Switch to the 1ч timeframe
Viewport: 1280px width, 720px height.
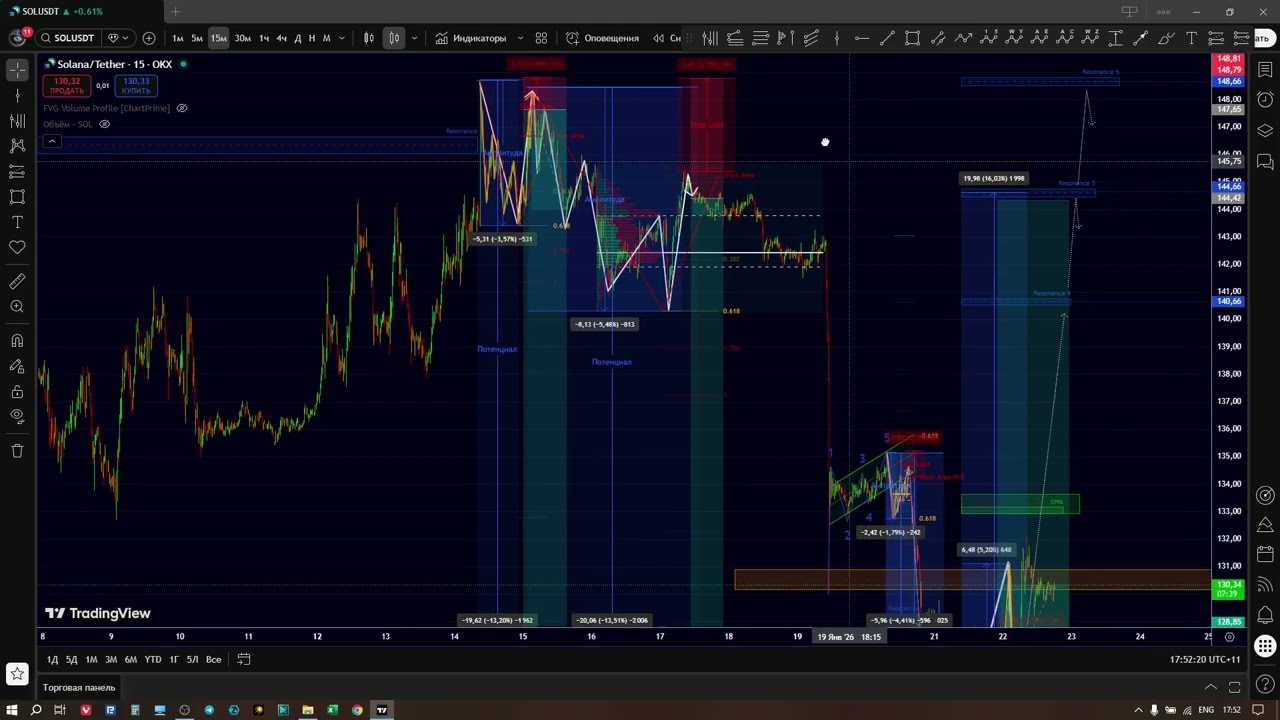click(x=264, y=38)
